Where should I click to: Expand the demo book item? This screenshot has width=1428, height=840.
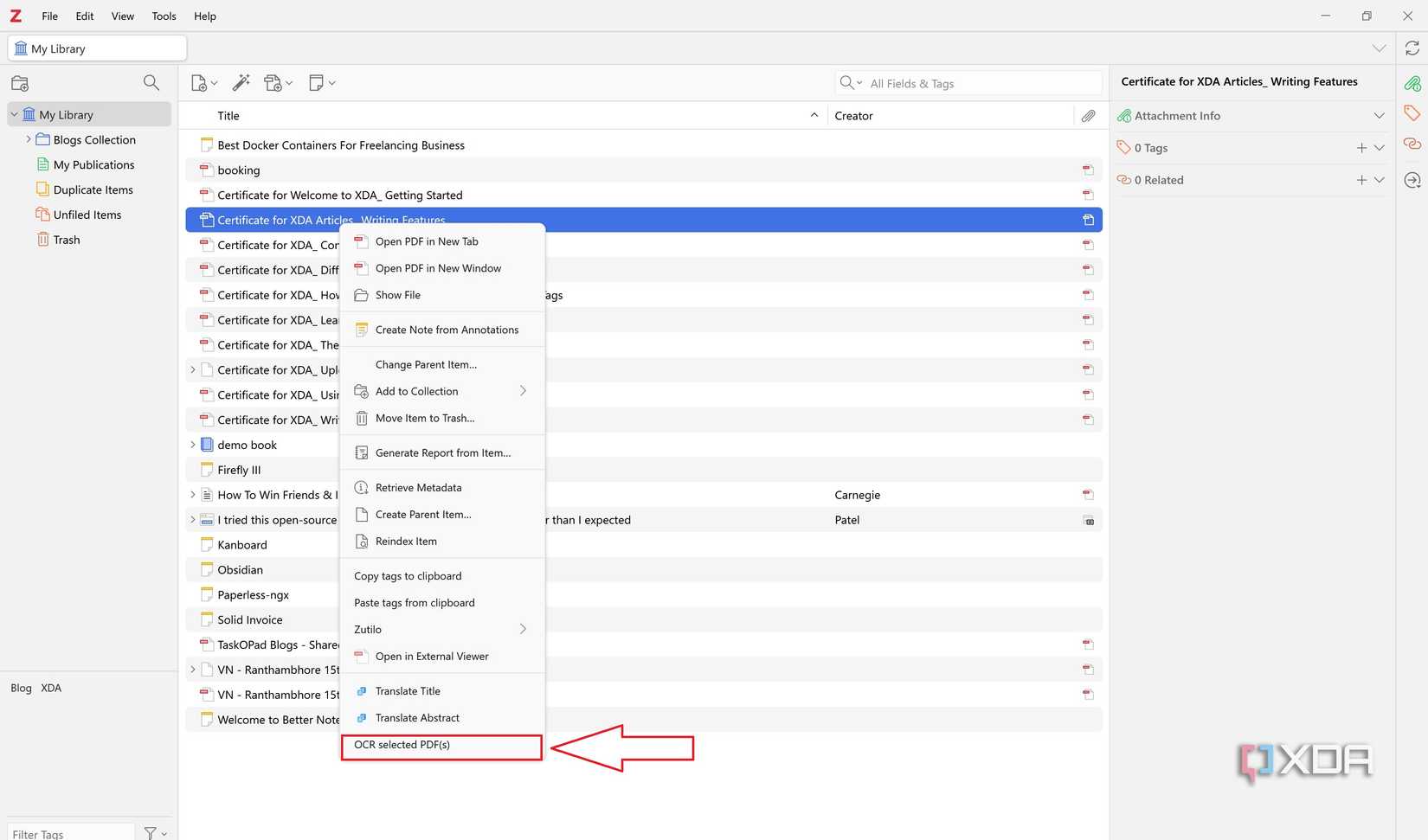[x=193, y=445]
